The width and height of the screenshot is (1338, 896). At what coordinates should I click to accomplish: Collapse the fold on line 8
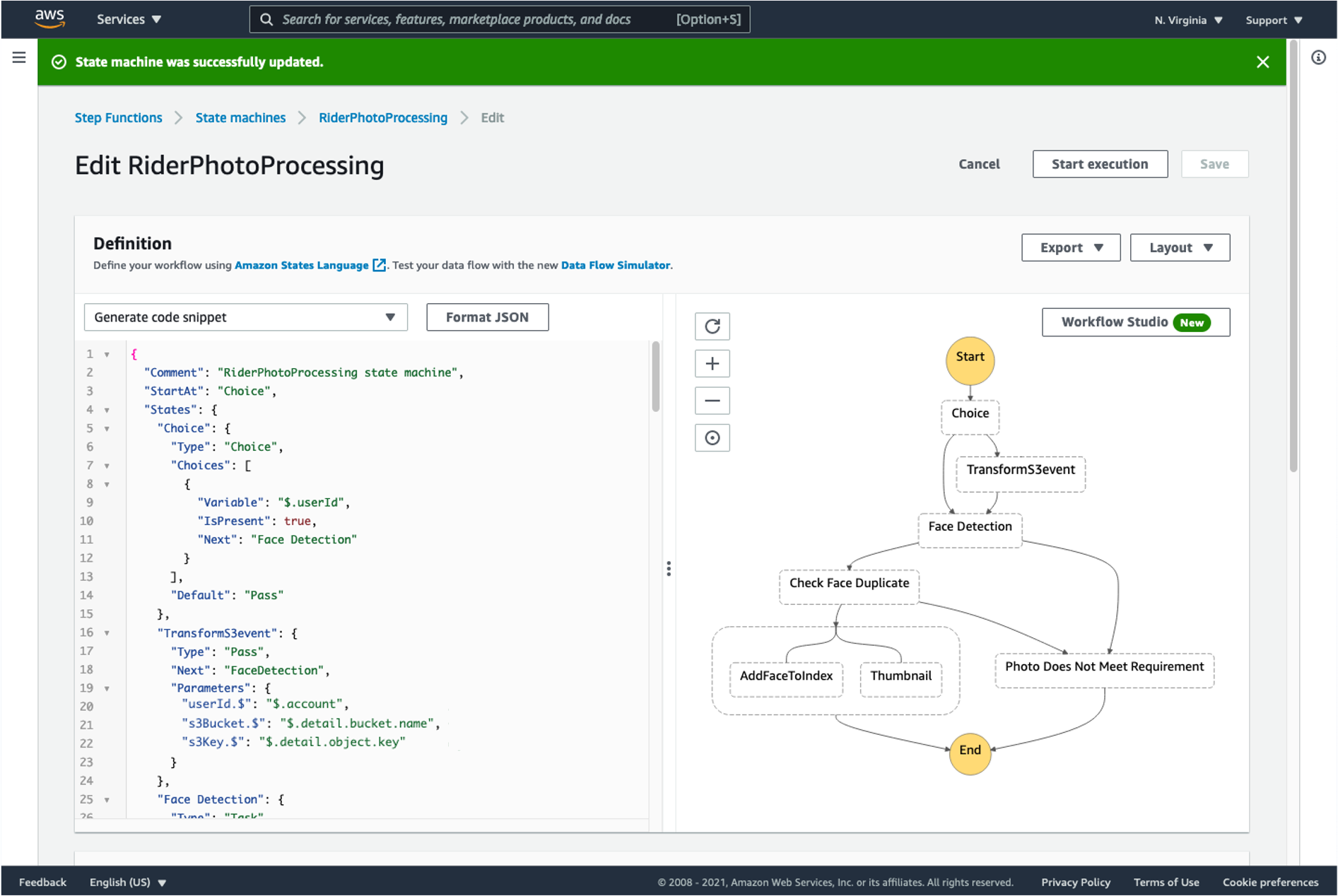[x=107, y=485]
